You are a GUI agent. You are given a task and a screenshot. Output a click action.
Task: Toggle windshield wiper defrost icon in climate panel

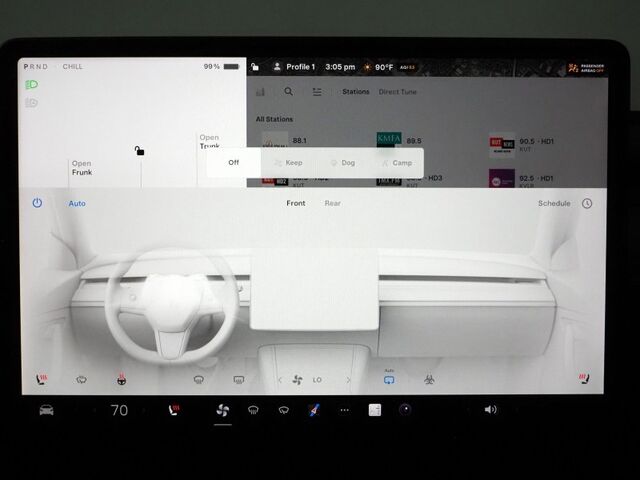[x=81, y=380]
